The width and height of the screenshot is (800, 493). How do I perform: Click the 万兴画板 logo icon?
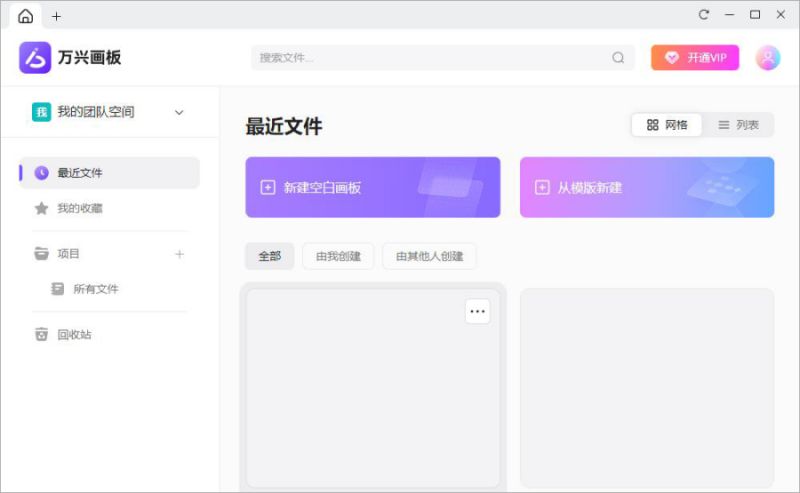click(x=35, y=58)
